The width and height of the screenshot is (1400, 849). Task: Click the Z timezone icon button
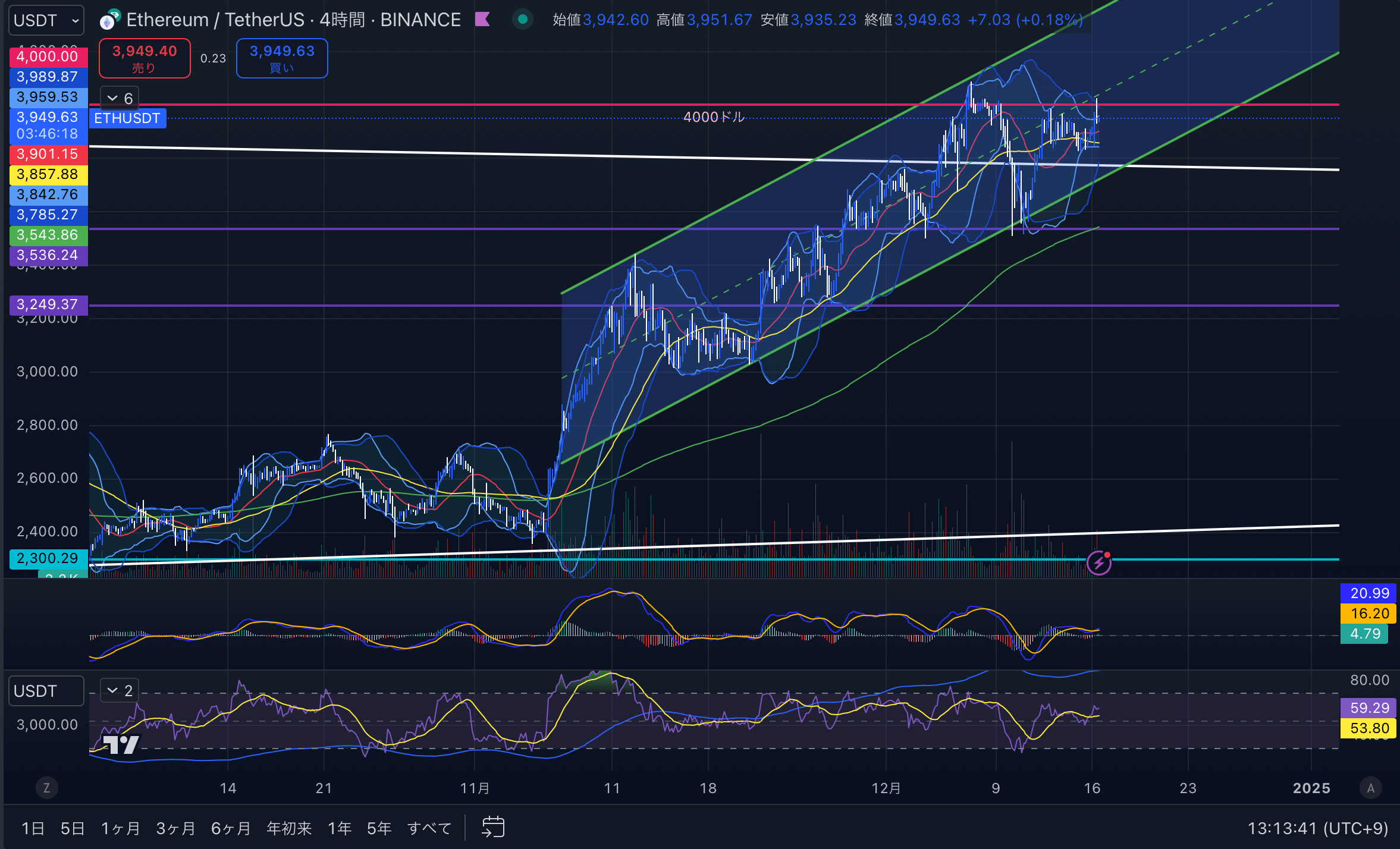point(46,788)
